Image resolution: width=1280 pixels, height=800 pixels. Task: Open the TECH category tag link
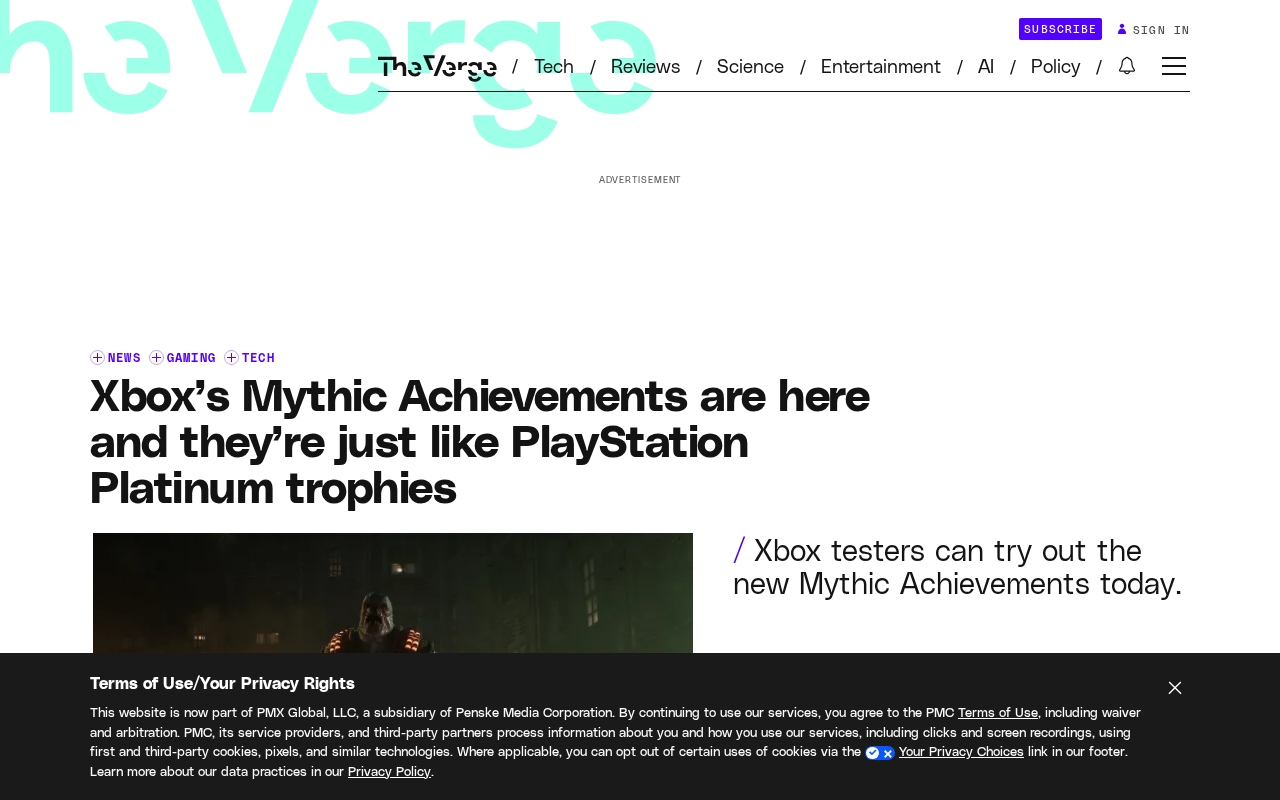[x=258, y=358]
